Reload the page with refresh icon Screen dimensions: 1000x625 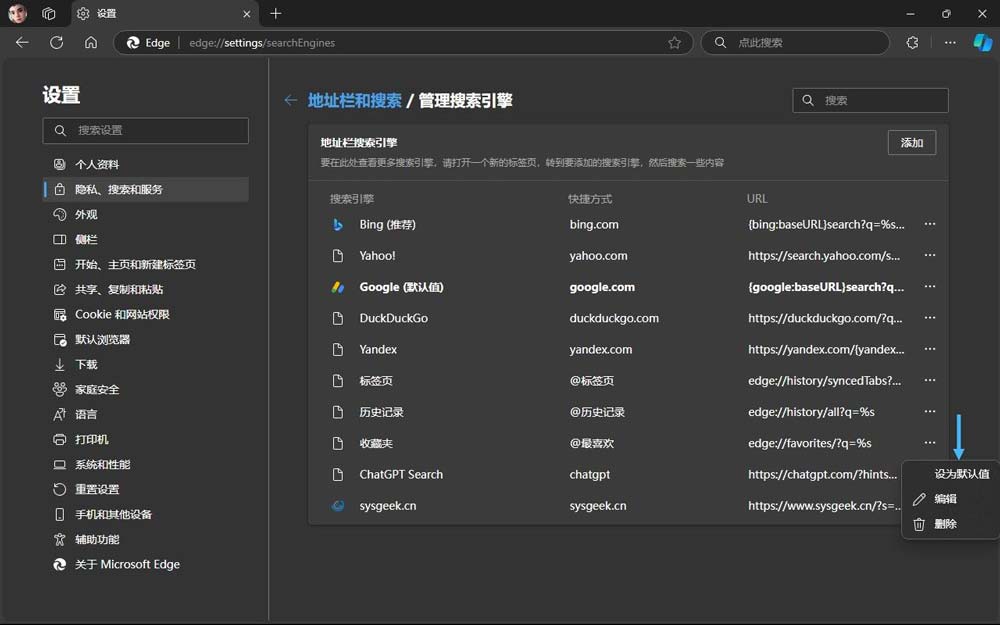(57, 43)
